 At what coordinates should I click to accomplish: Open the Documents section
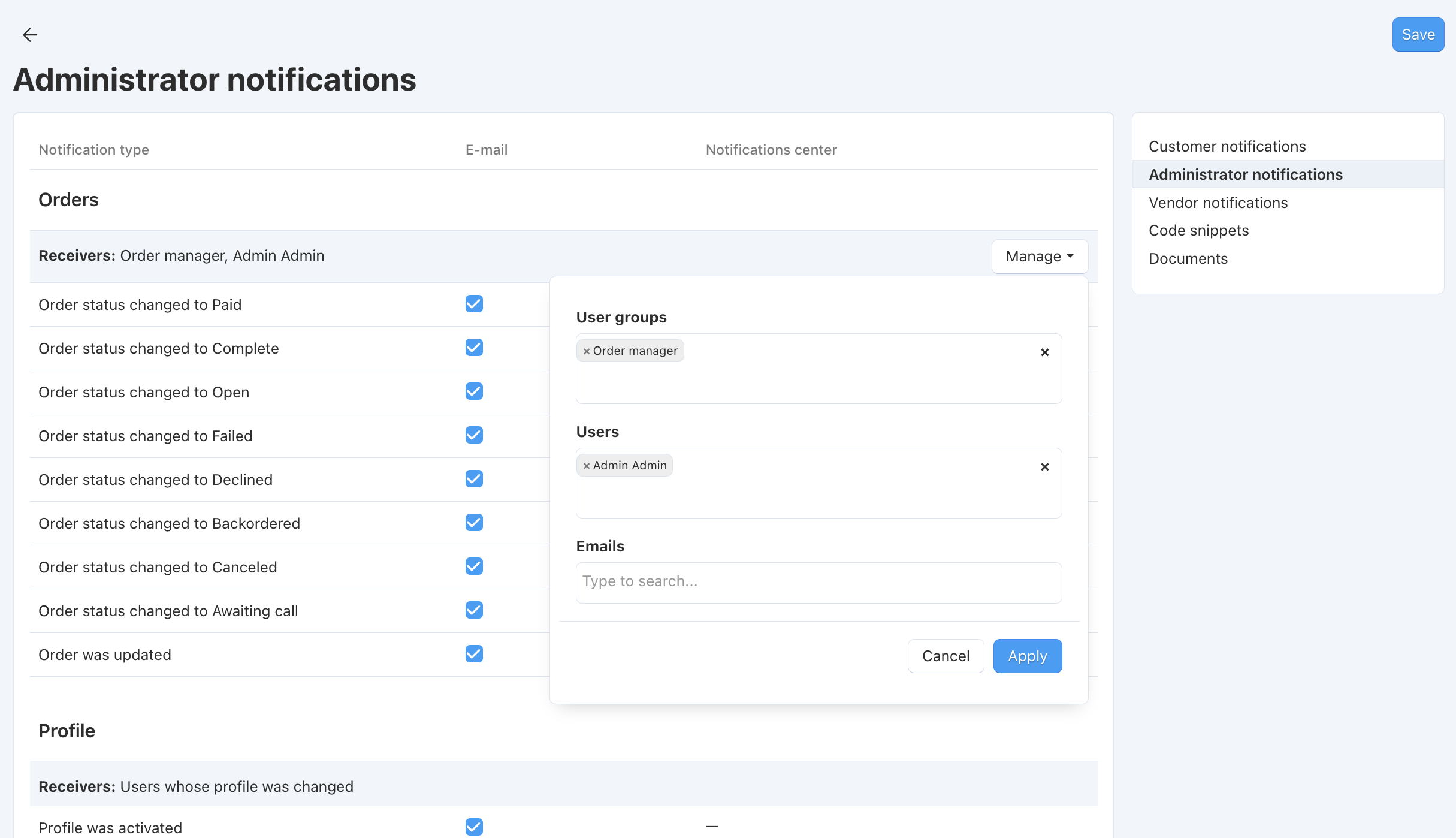[1188, 258]
